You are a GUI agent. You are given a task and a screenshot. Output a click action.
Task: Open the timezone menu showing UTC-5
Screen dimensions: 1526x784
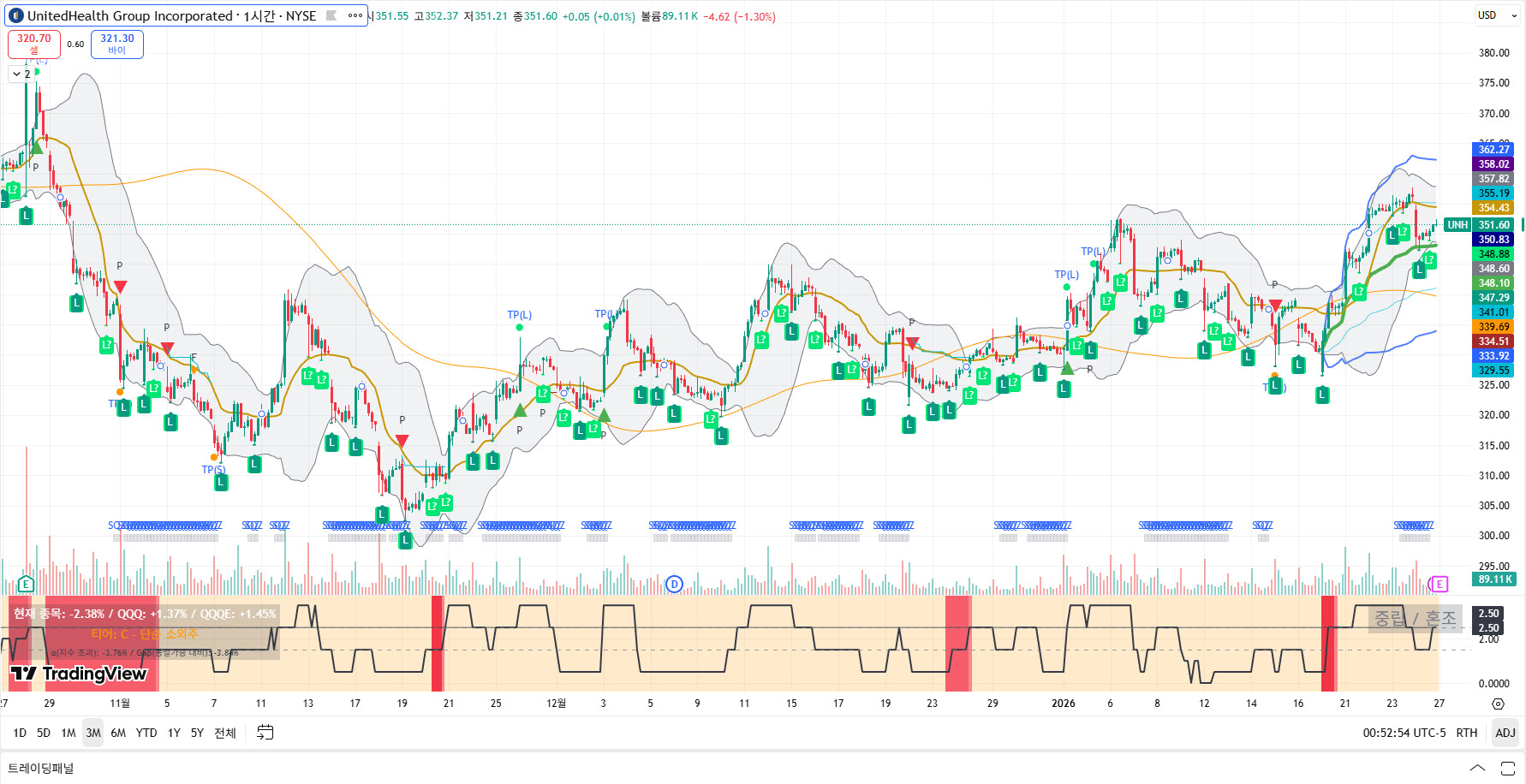tap(1404, 733)
